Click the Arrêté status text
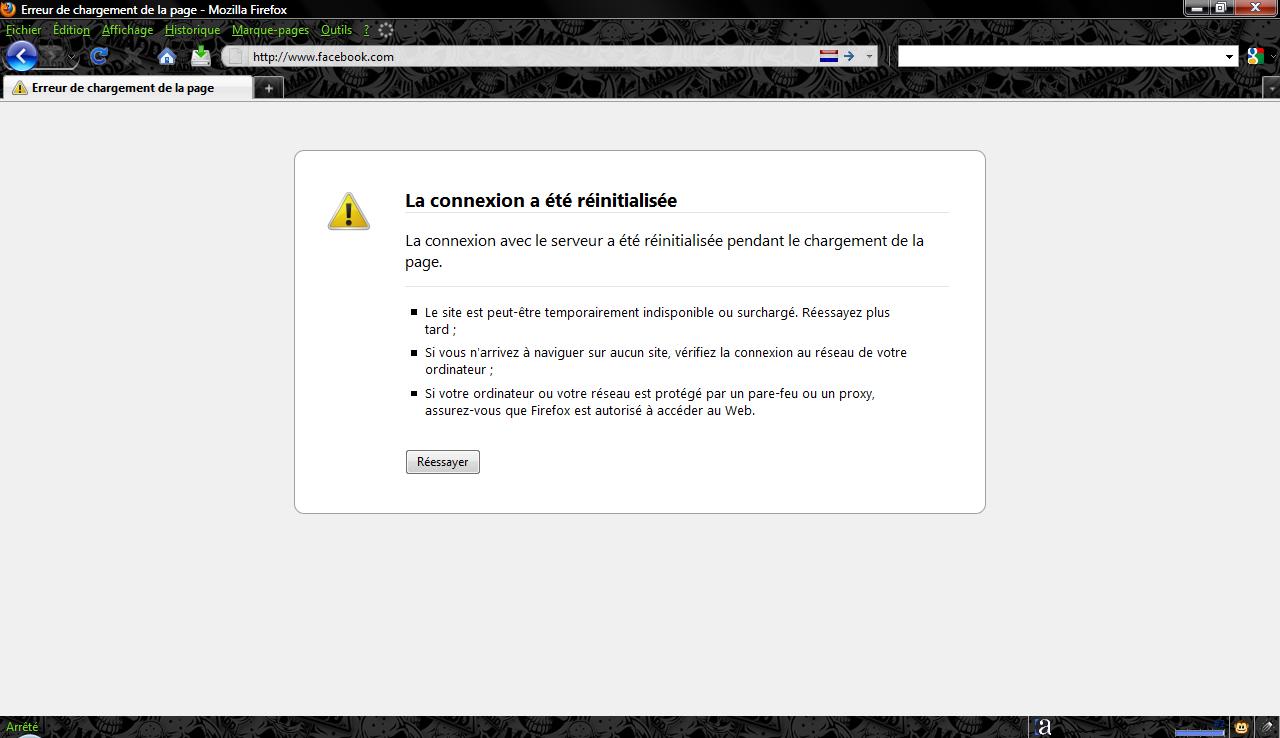 point(22,727)
